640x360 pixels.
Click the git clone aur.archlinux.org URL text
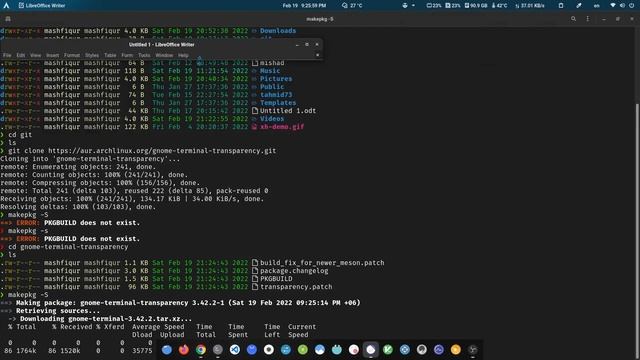coord(162,151)
